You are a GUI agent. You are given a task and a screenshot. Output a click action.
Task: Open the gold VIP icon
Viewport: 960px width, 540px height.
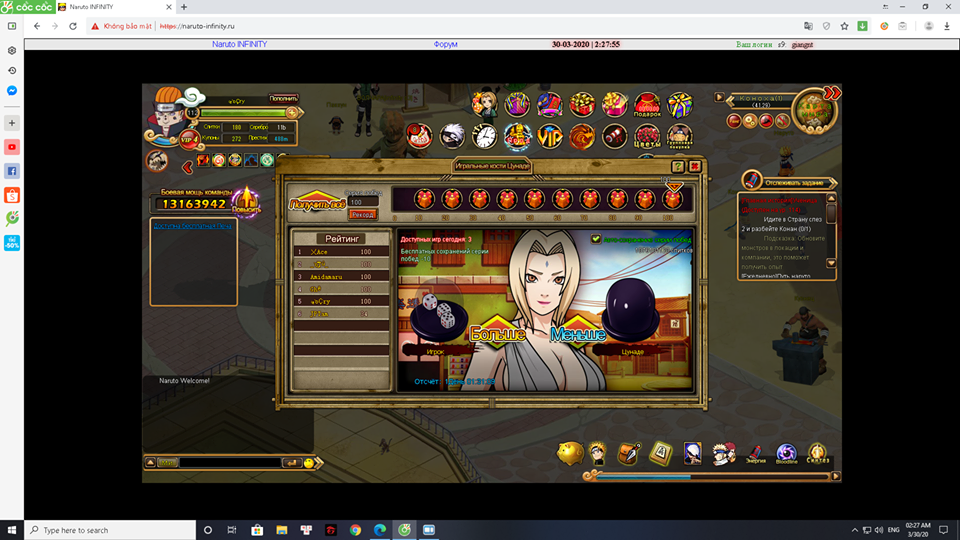550,137
